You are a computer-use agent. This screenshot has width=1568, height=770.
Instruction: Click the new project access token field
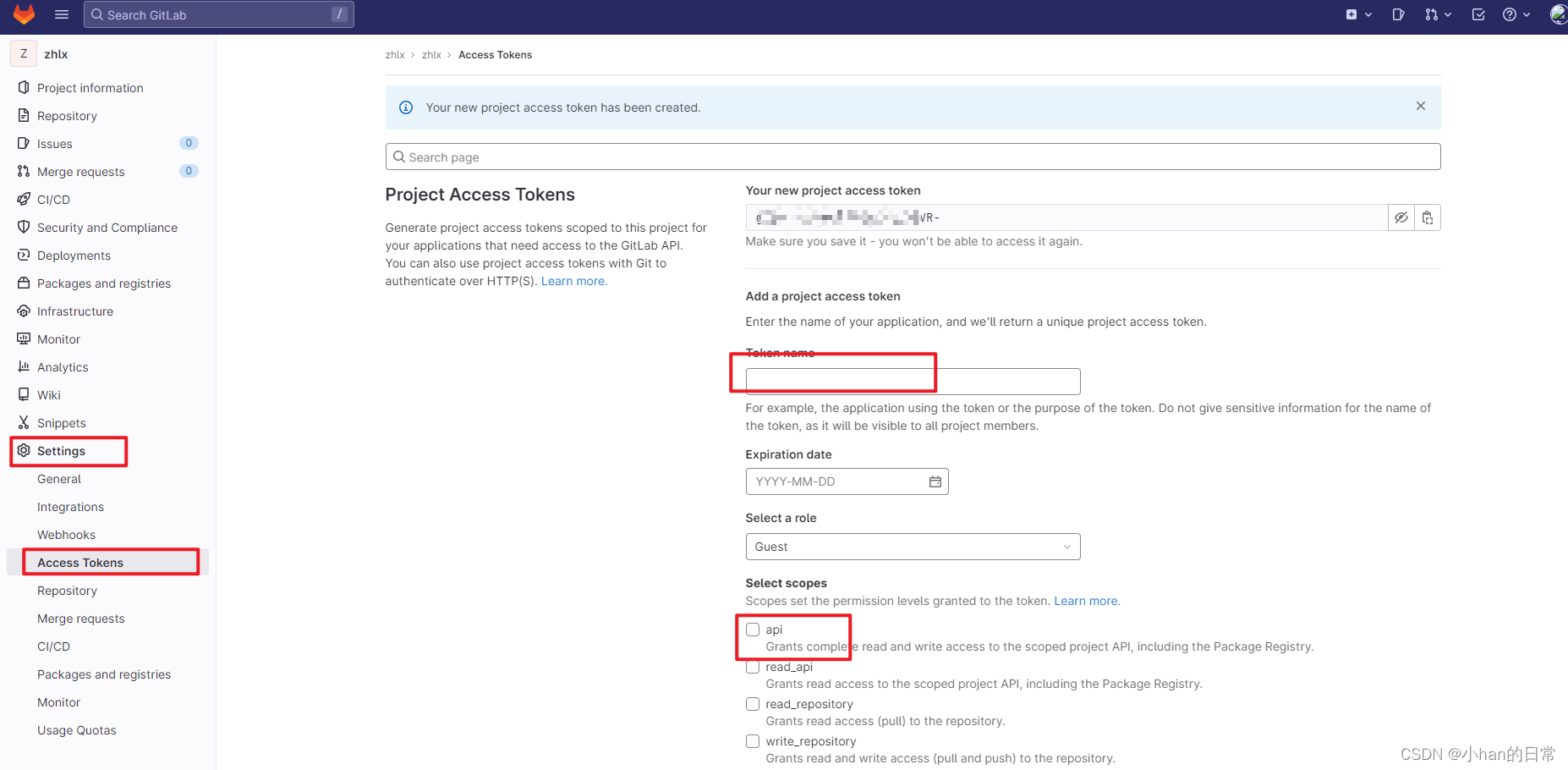tap(1066, 217)
